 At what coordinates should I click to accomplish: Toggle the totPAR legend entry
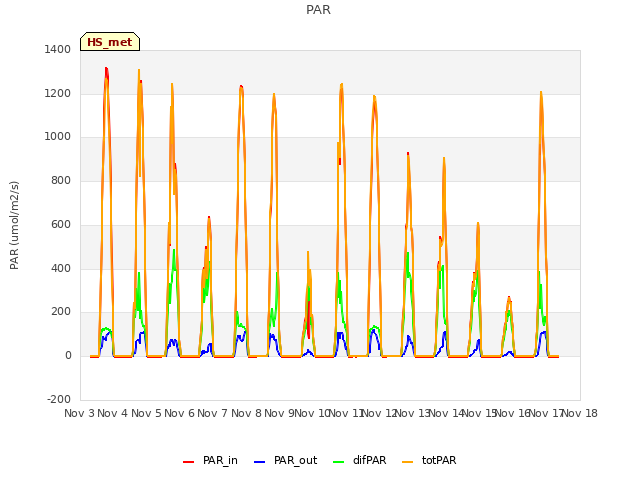click(x=429, y=460)
